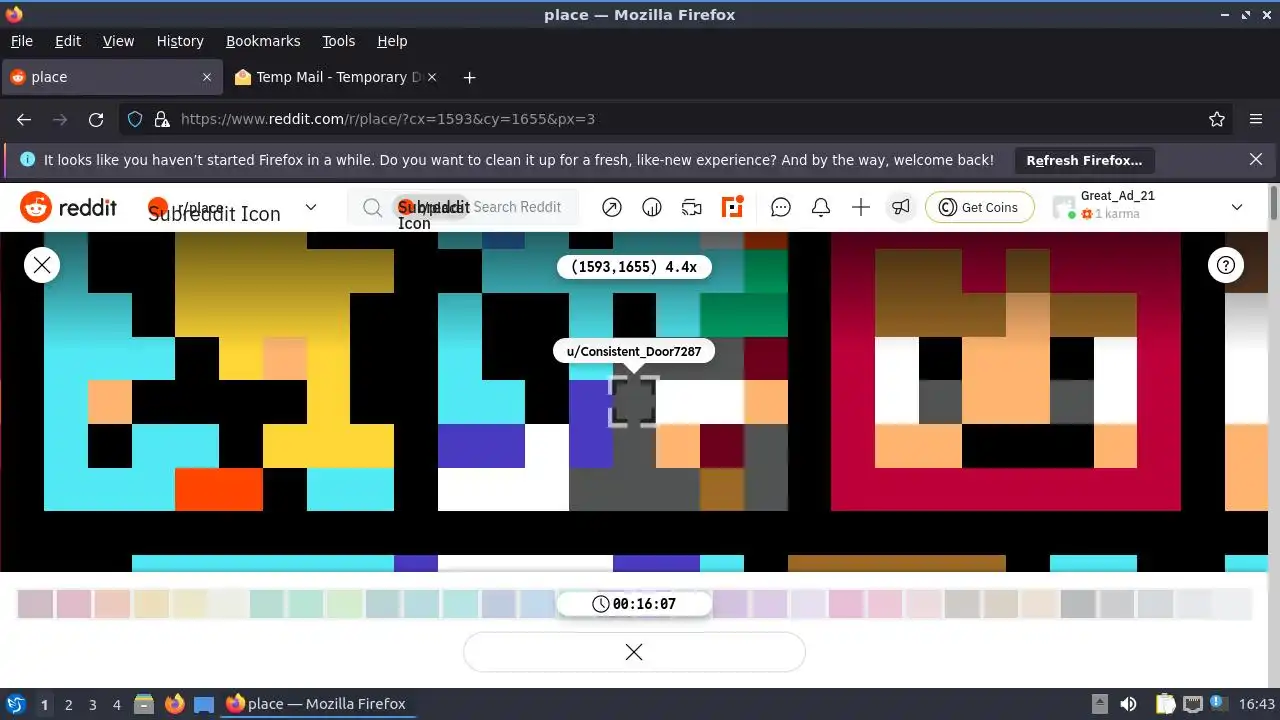Open the file manager from the taskbar
The image size is (1280, 720).
pos(142,704)
